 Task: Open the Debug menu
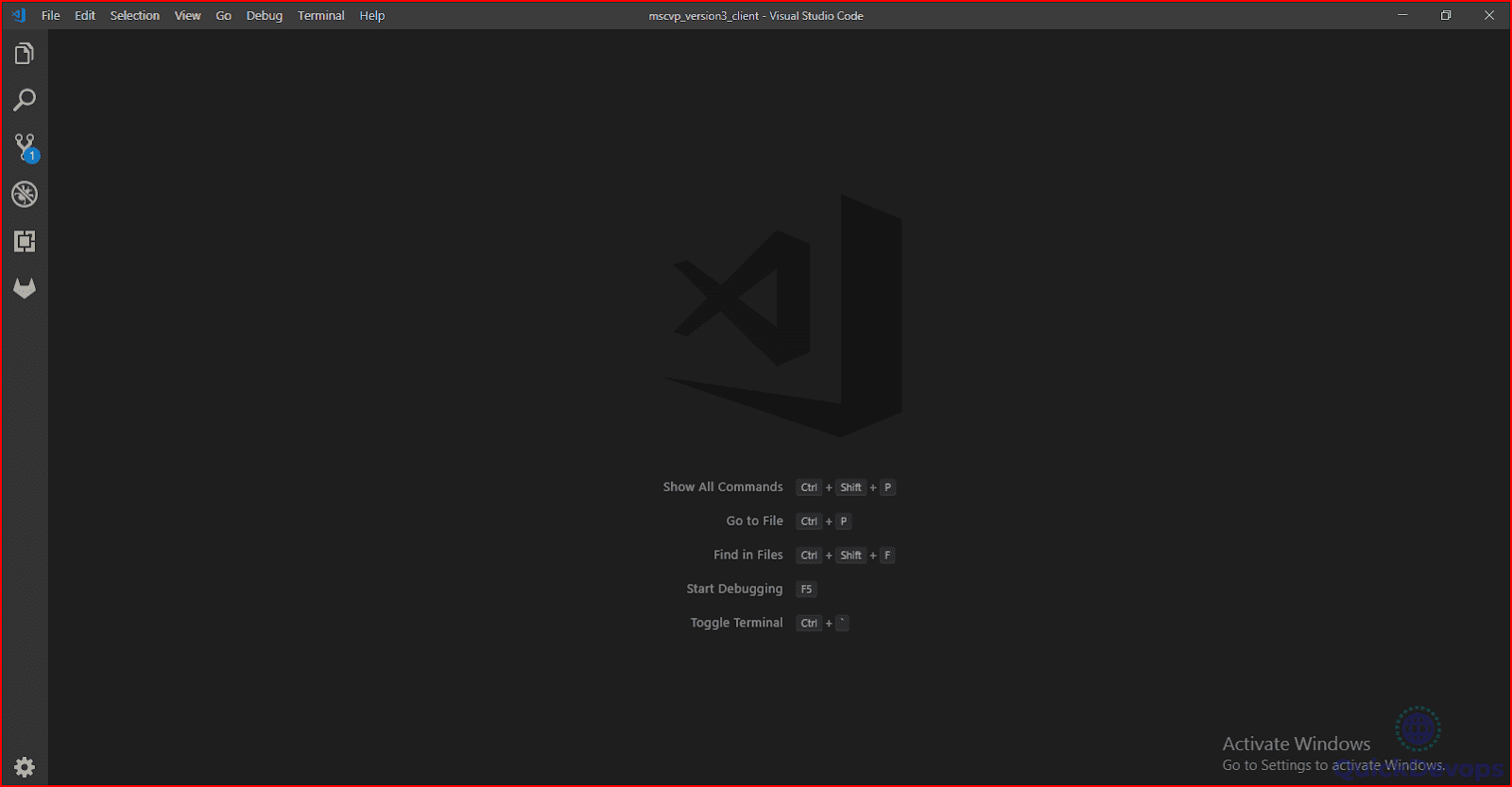[x=265, y=15]
